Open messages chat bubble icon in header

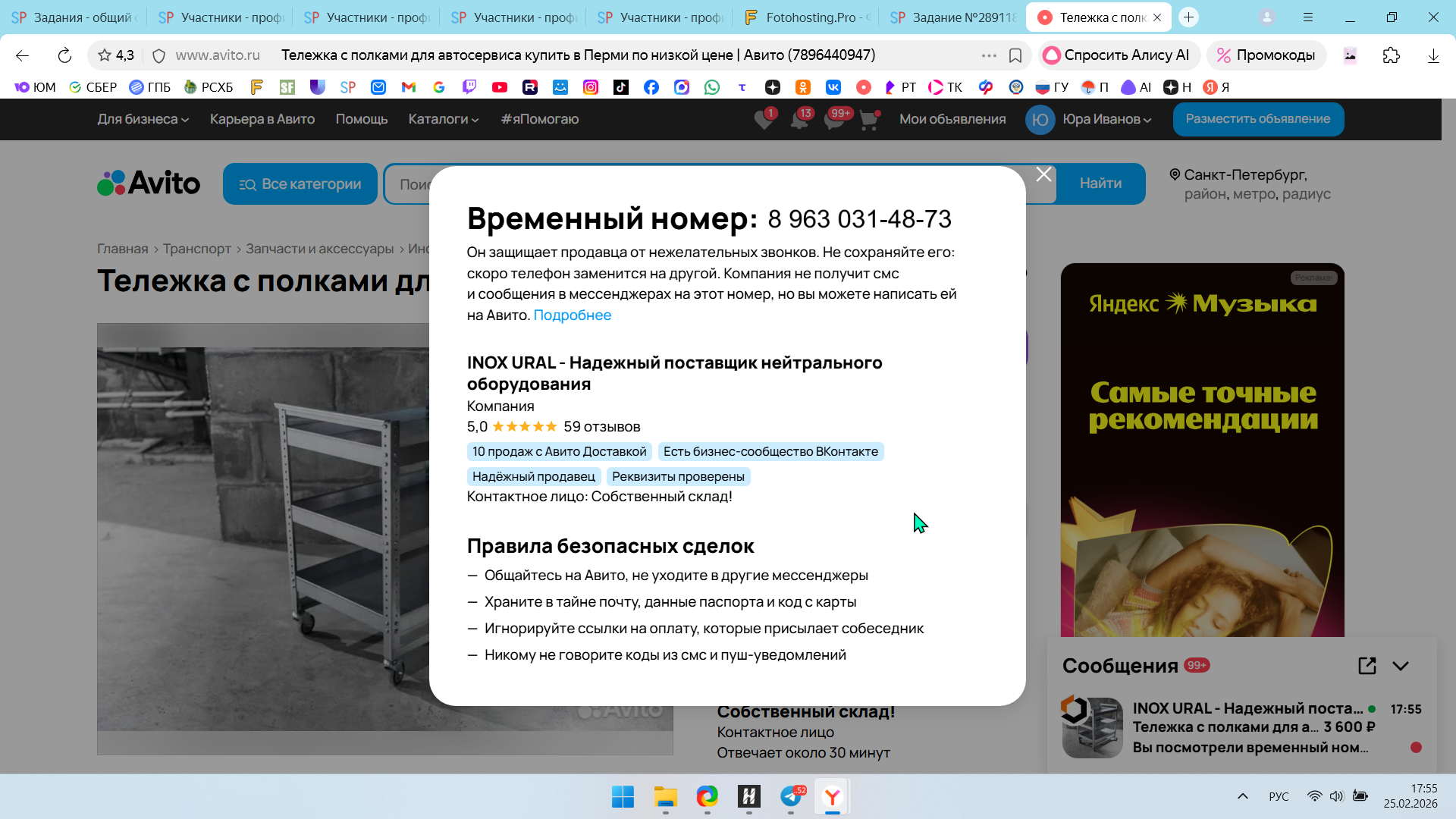(x=834, y=120)
